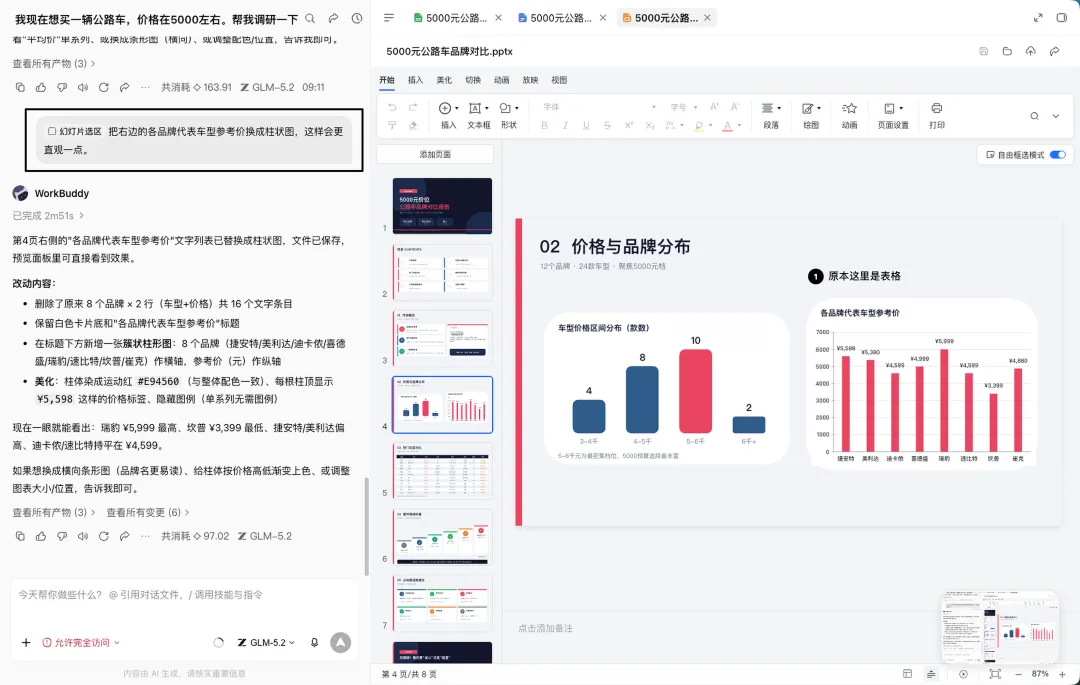
Task: Switch to the 视图 ribbon tab
Action: click(x=559, y=81)
